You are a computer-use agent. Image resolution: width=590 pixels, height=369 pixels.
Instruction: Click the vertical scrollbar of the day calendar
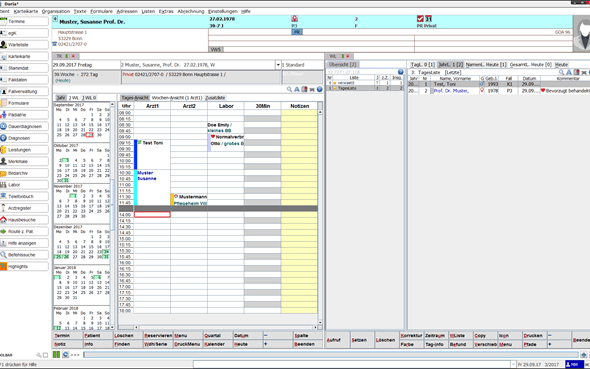point(320,217)
